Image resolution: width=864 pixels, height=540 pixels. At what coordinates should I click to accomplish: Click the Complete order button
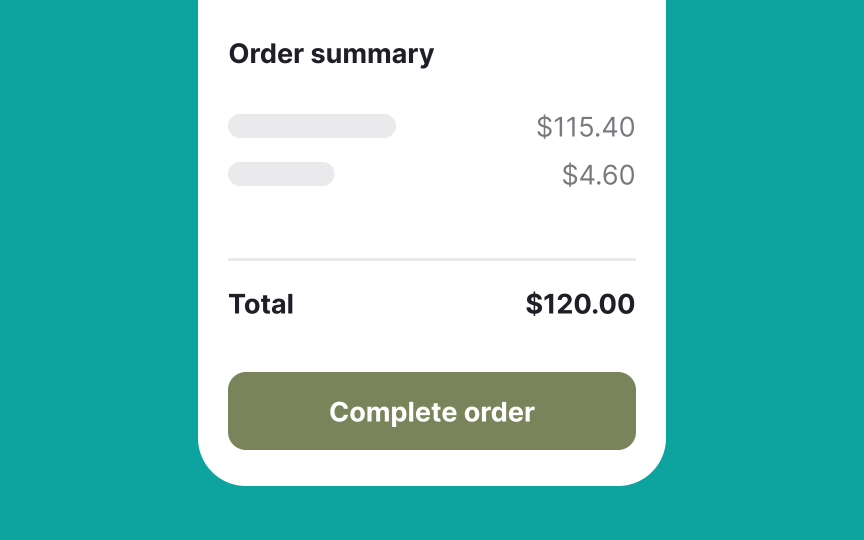click(432, 411)
